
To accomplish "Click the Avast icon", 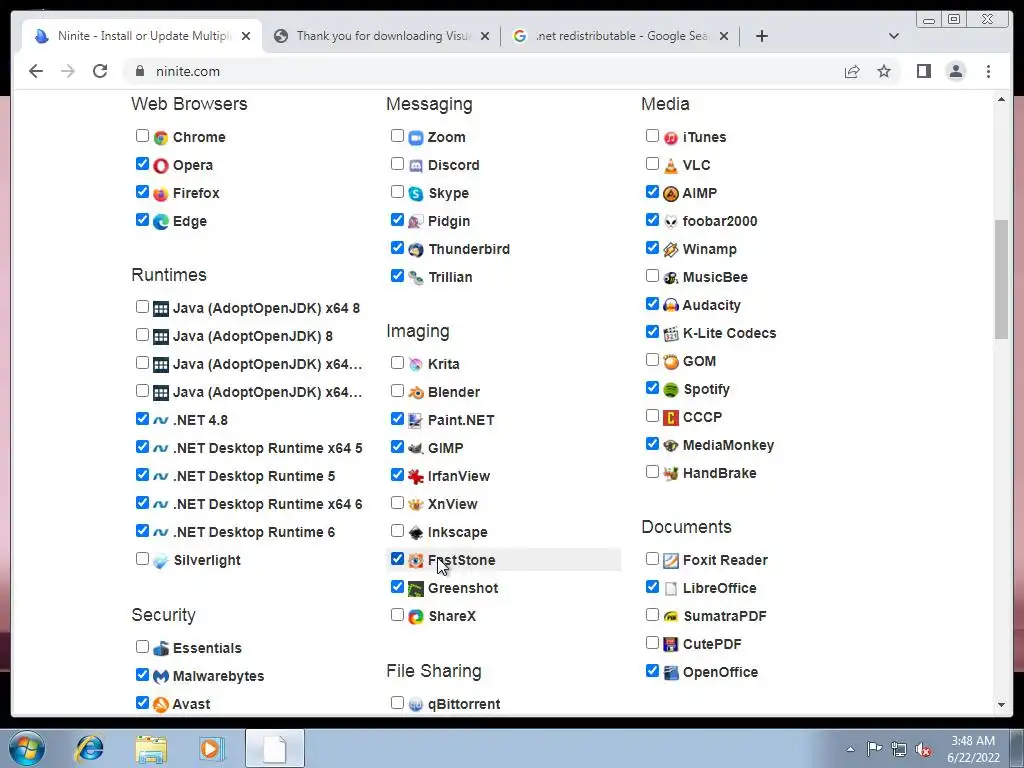I will tap(161, 705).
